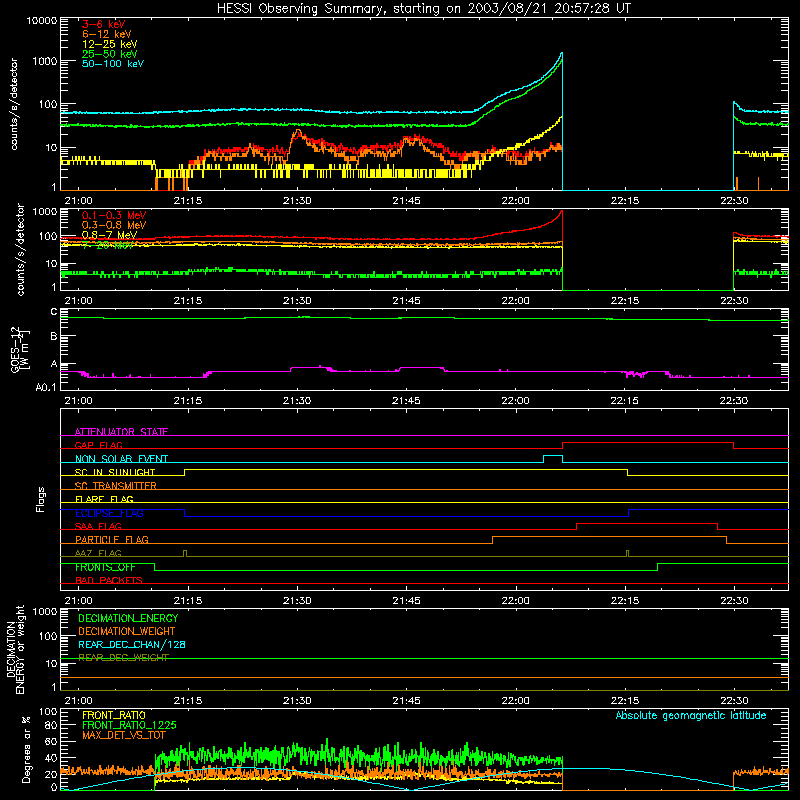Image resolution: width=800 pixels, height=800 pixels.
Task: Click the REAR_DEC_CHAN/128 legend label
Action: [x=132, y=644]
